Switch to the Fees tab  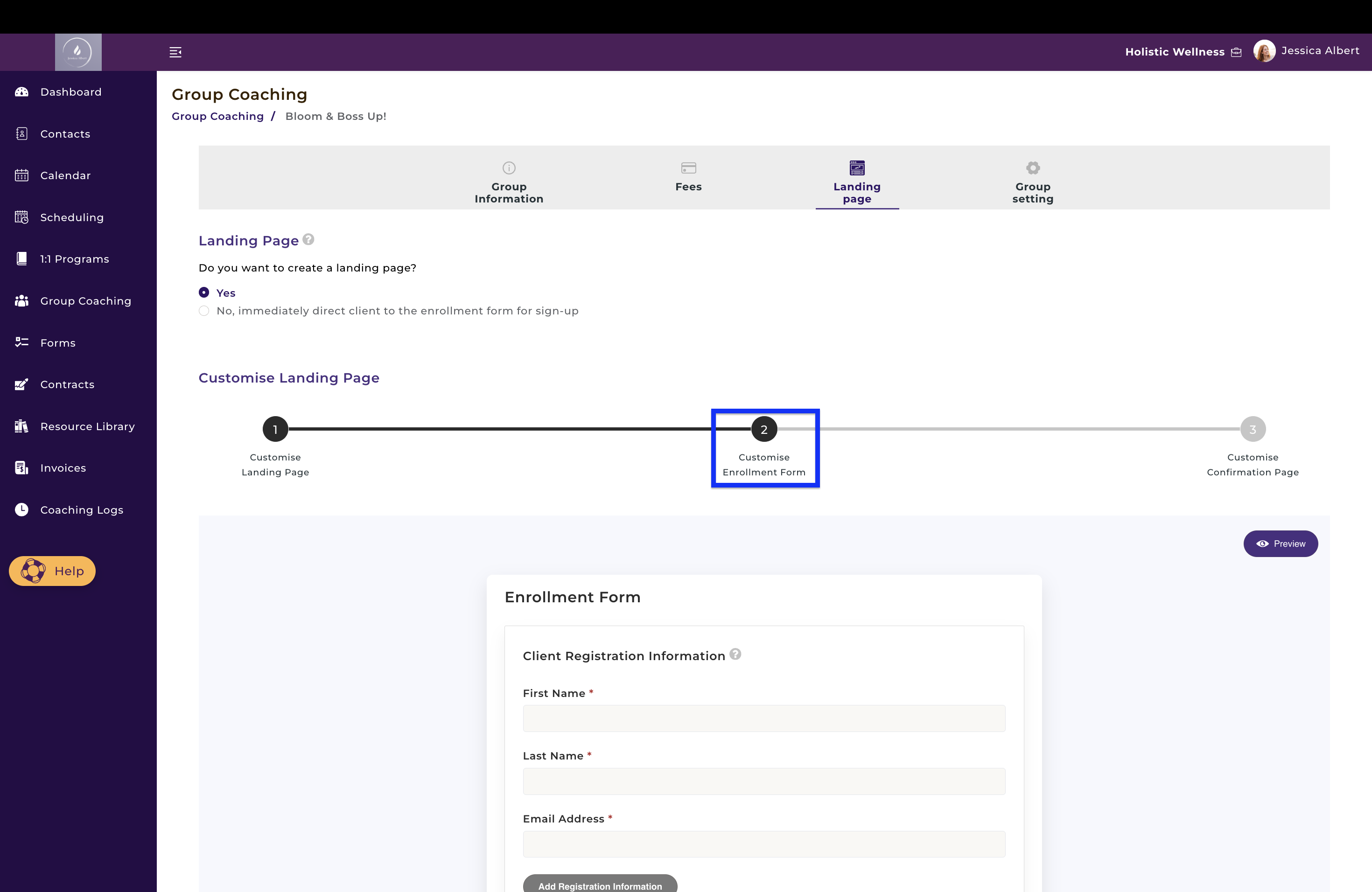pyautogui.click(x=688, y=187)
